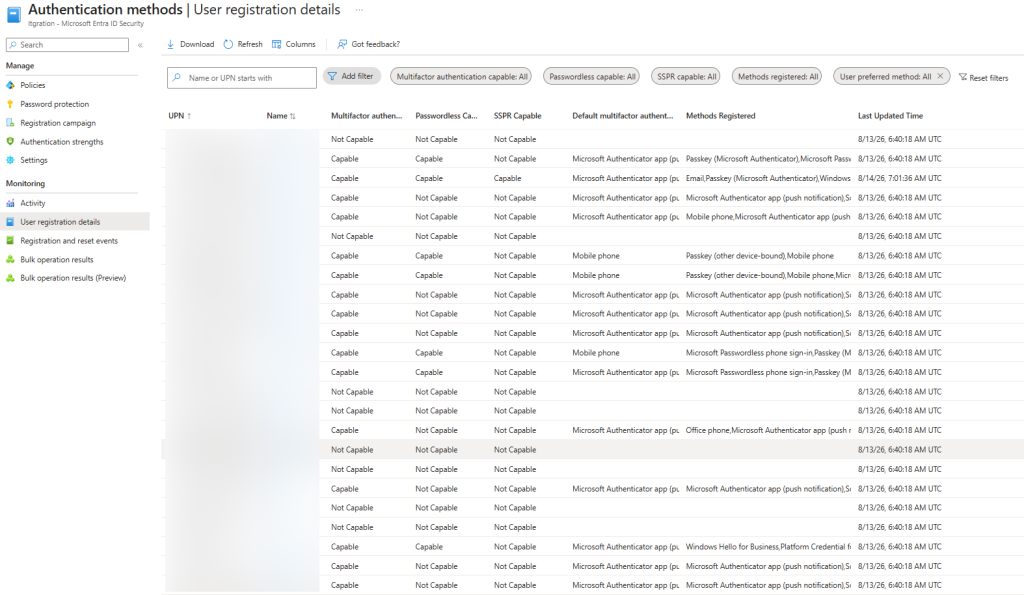Click the Got feedback person icon
1024x595 pixels.
pos(342,44)
